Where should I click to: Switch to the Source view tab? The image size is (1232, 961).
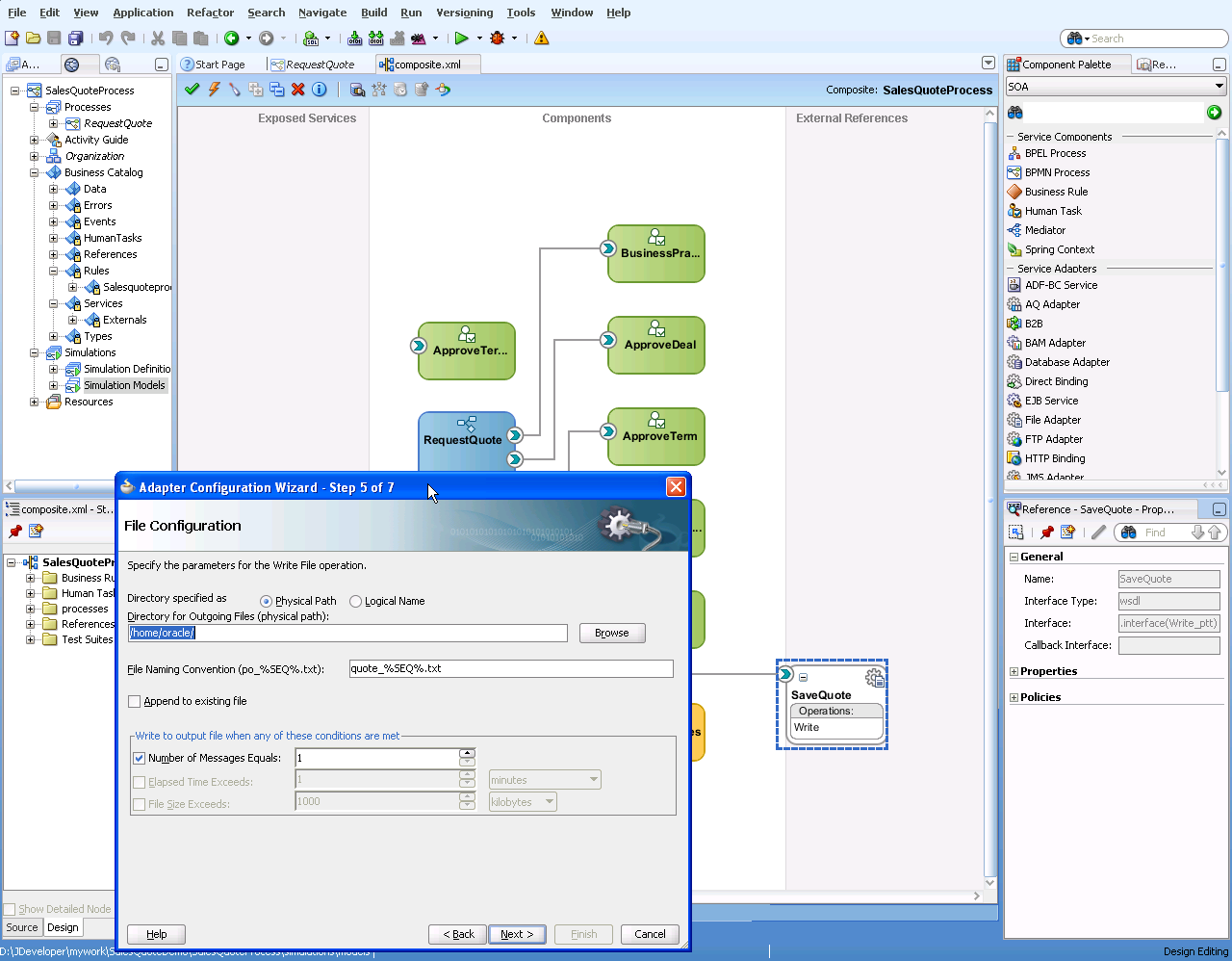click(x=22, y=928)
